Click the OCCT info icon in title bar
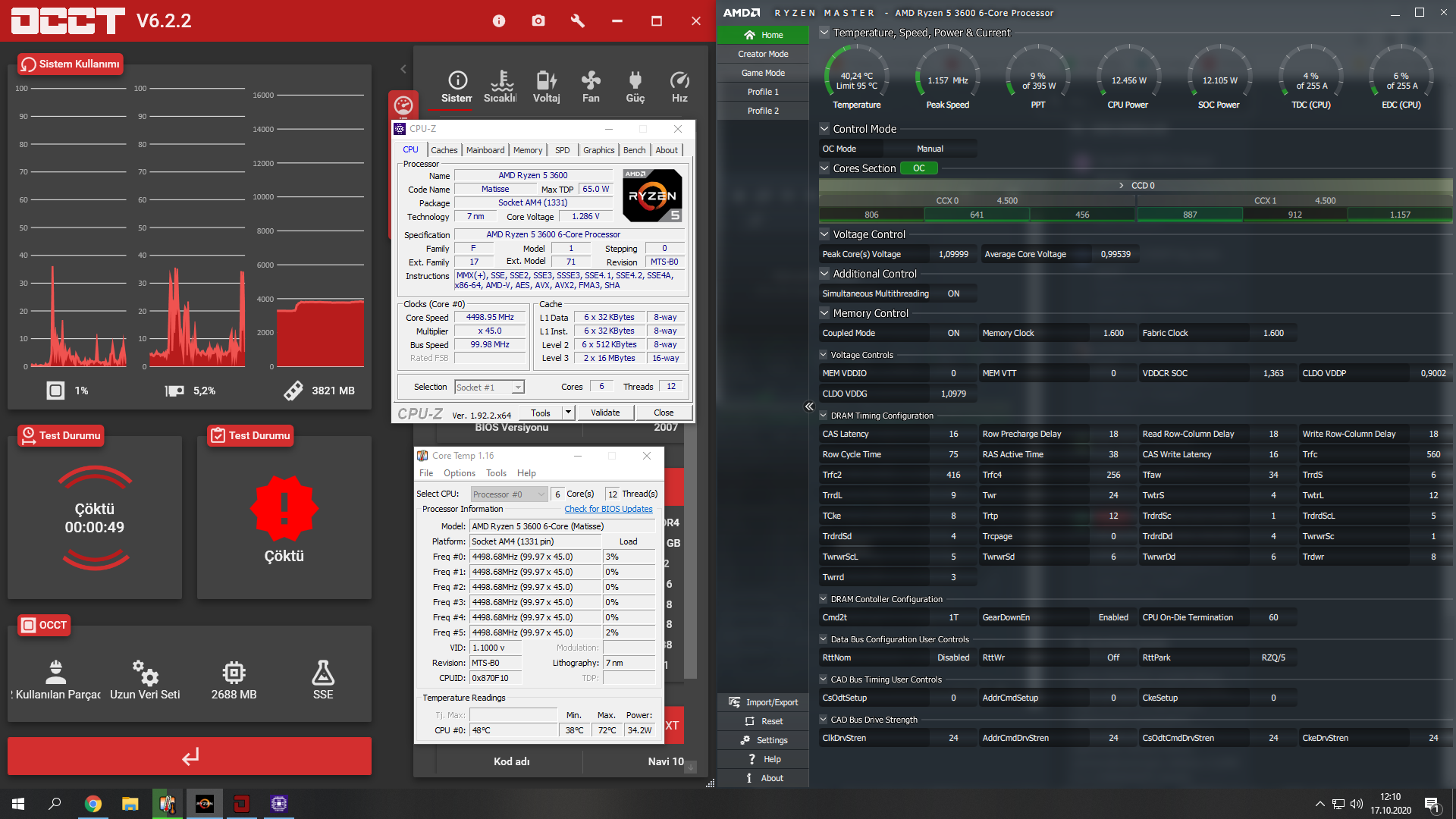This screenshot has height=819, width=1456. [498, 21]
